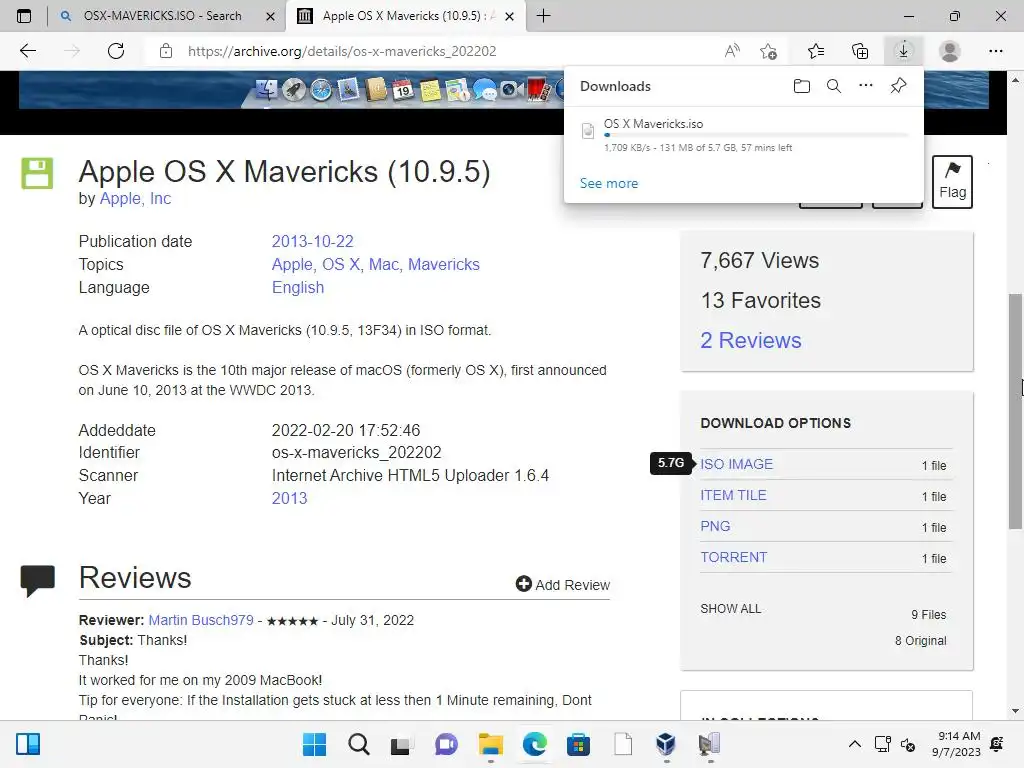The height and width of the screenshot is (768, 1024).
Task: Open a new browser tab
Action: coord(543,16)
